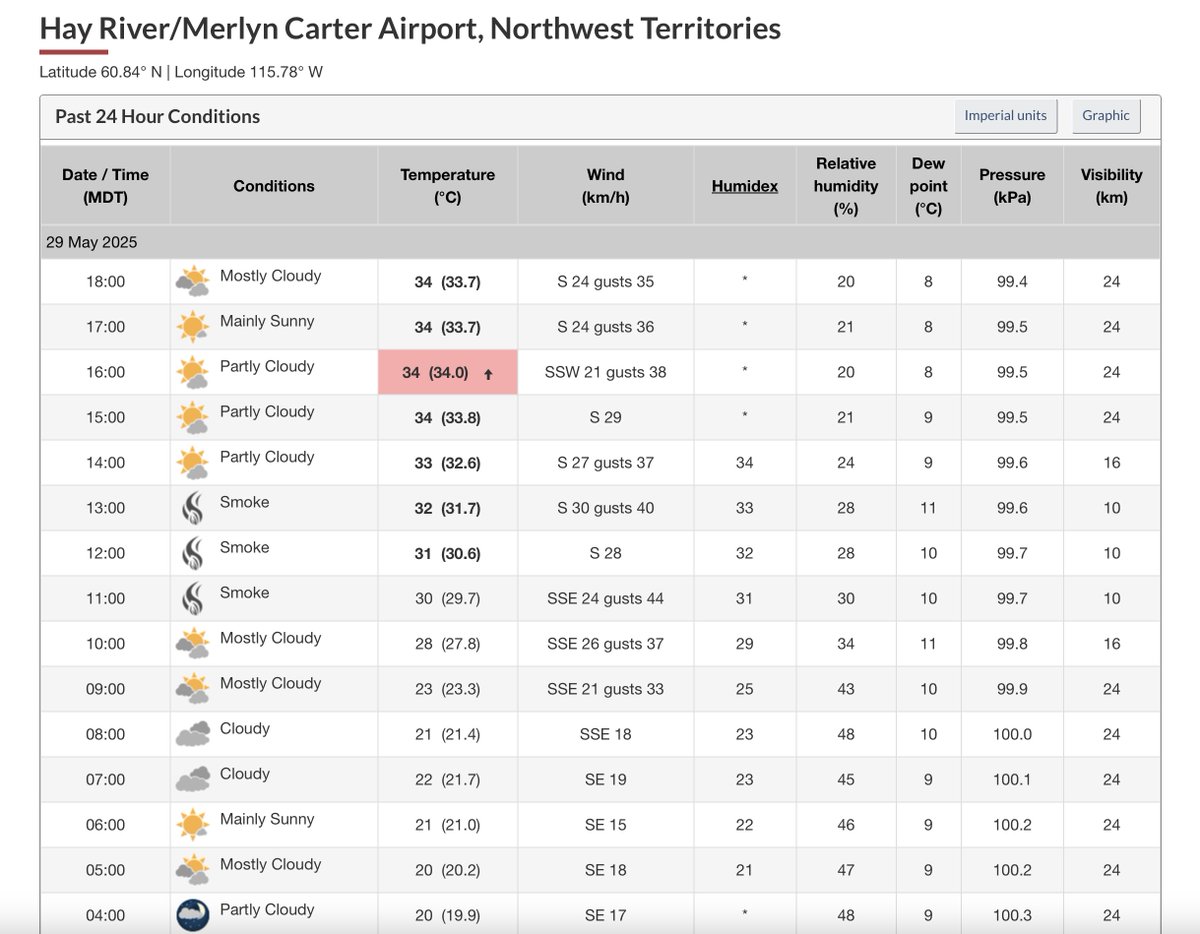This screenshot has height=934, width=1200.
Task: Click the 16:00 Partly Cloudy weather icon
Action: [x=192, y=372]
